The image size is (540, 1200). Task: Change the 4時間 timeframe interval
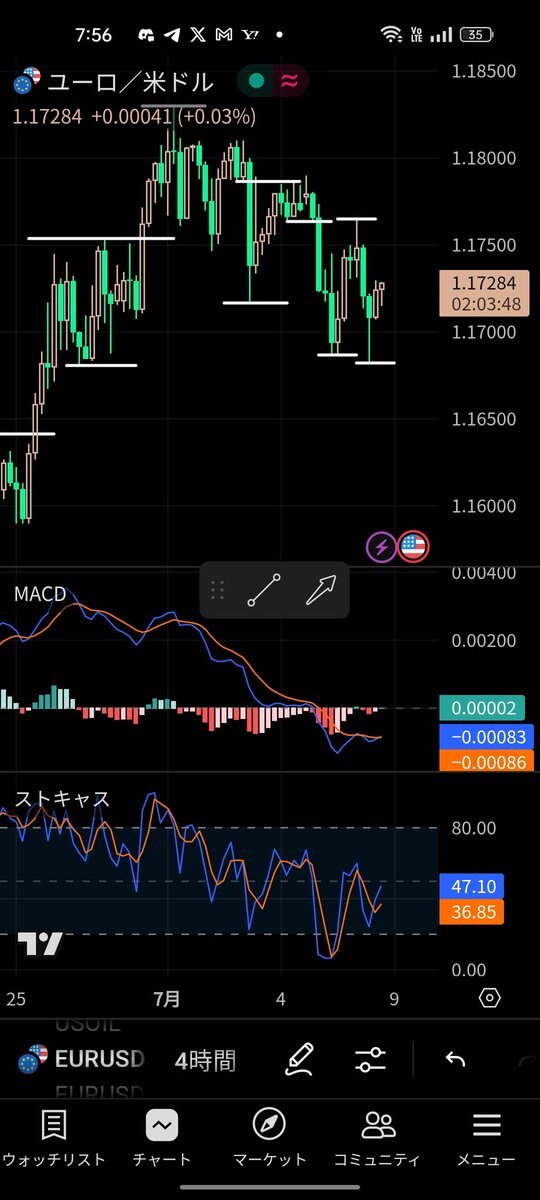(205, 1060)
